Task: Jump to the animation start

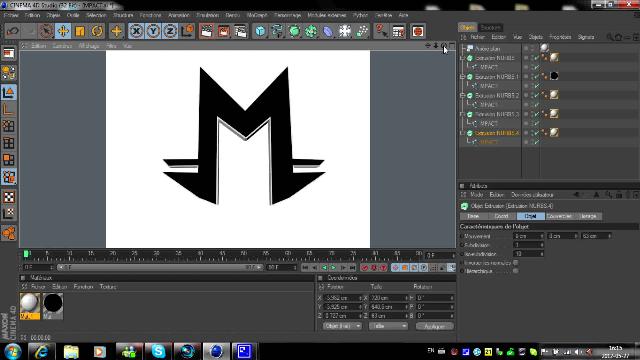Action: 305,268
